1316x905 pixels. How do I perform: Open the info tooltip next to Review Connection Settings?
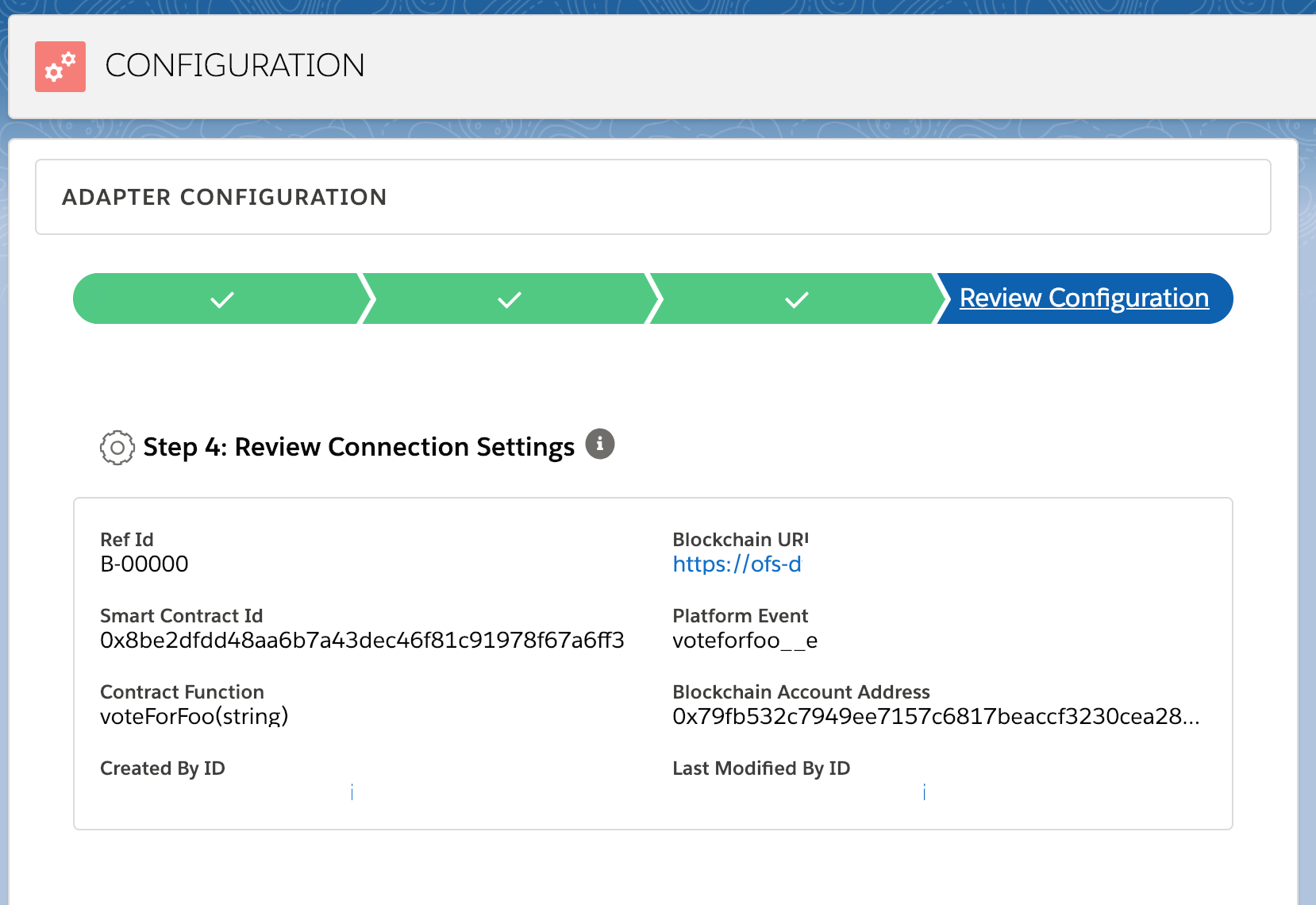[601, 444]
